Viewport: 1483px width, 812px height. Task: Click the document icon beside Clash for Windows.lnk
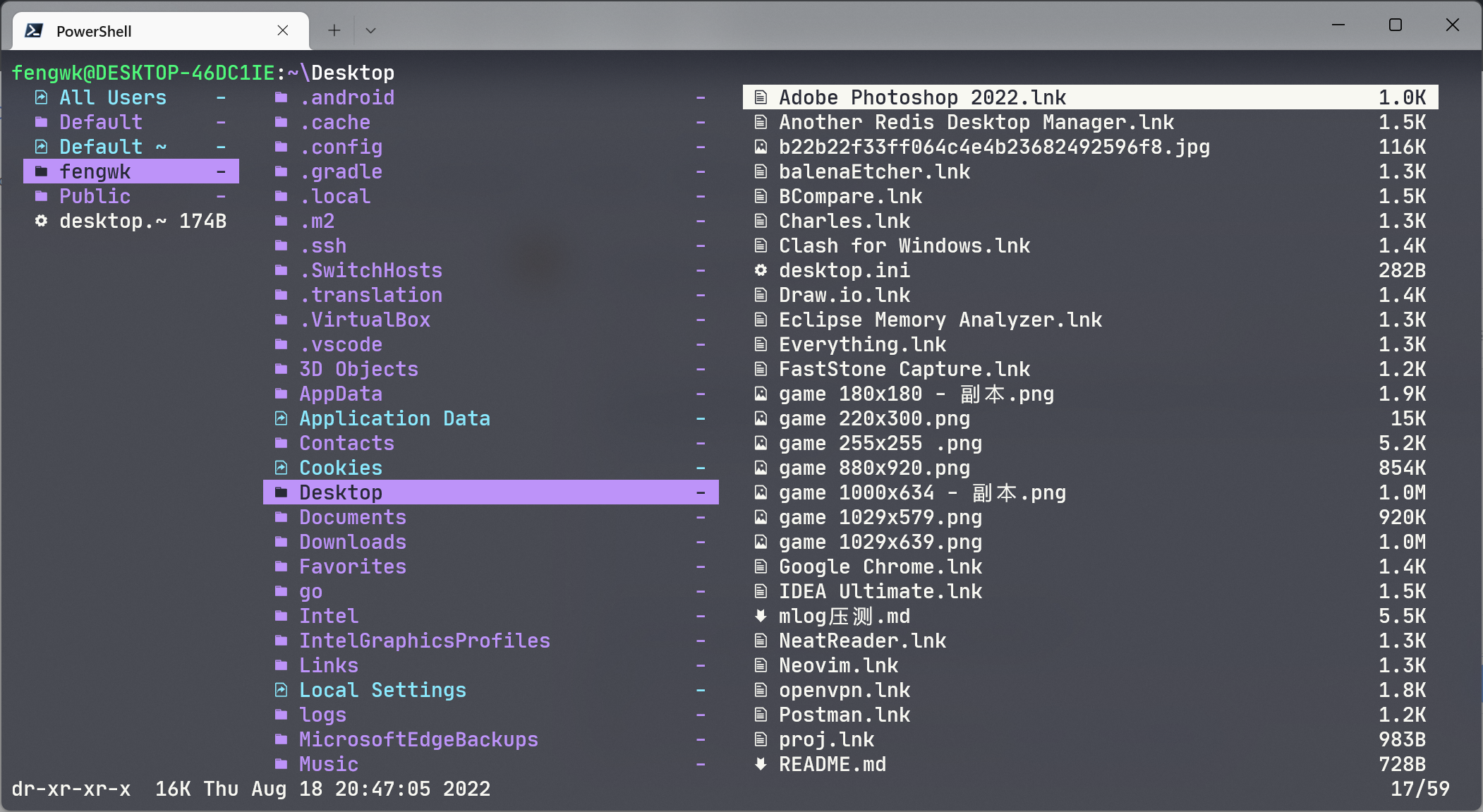[x=761, y=246]
